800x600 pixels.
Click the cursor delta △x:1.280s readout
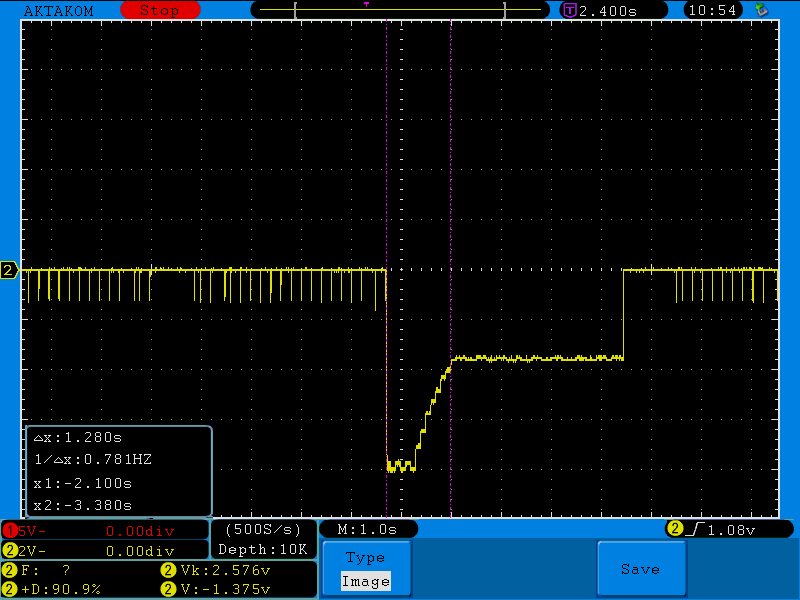pyautogui.click(x=78, y=437)
